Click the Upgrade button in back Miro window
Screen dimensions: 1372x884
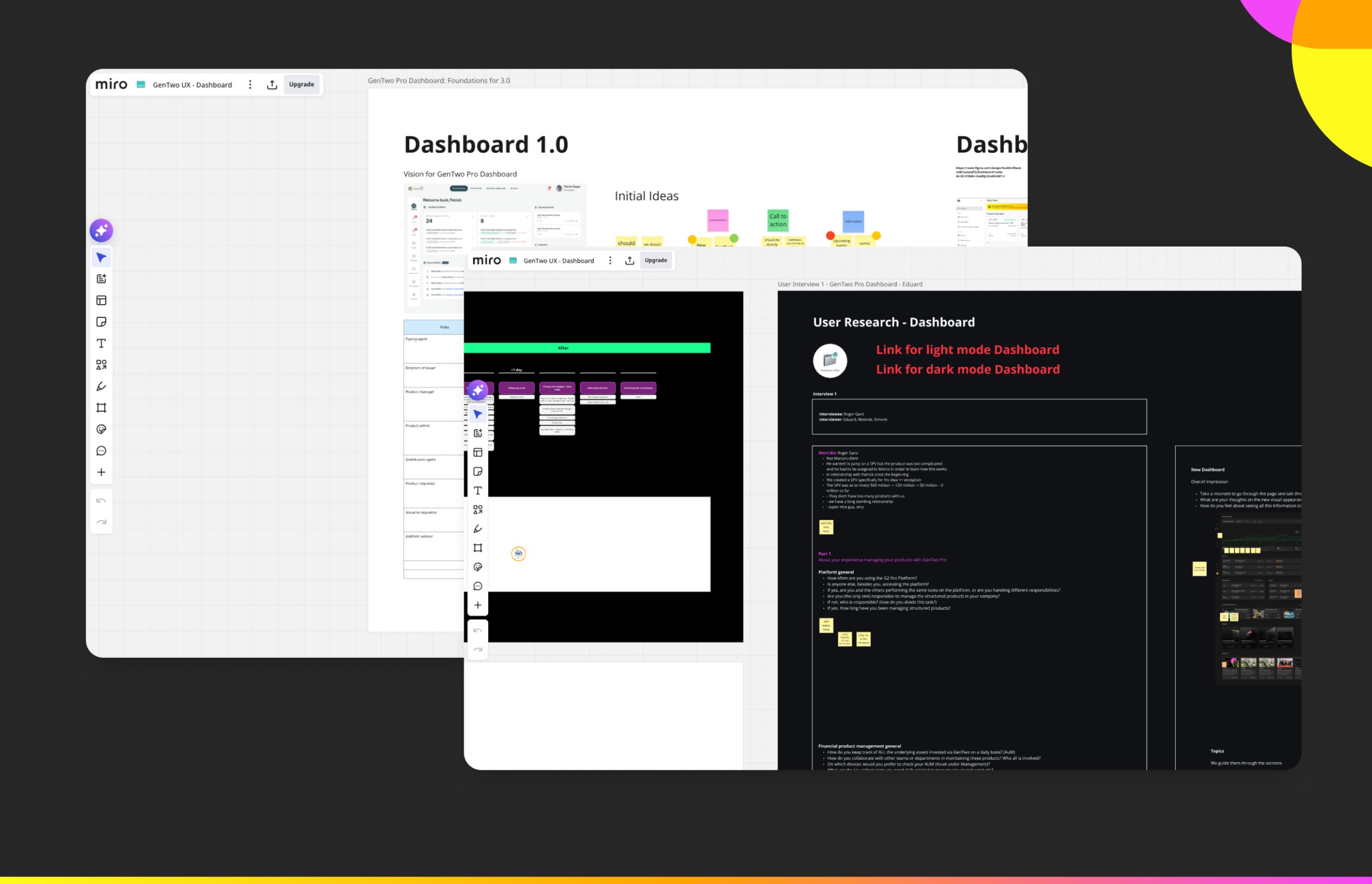click(x=301, y=84)
